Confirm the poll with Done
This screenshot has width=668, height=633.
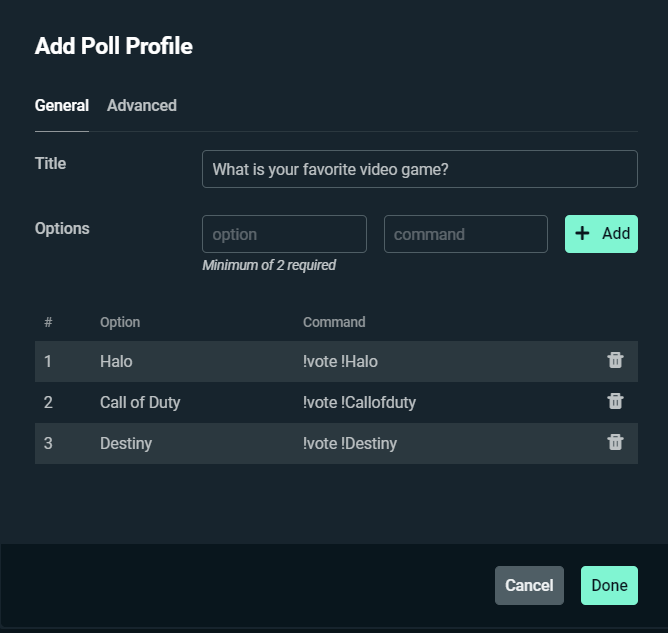pos(609,586)
